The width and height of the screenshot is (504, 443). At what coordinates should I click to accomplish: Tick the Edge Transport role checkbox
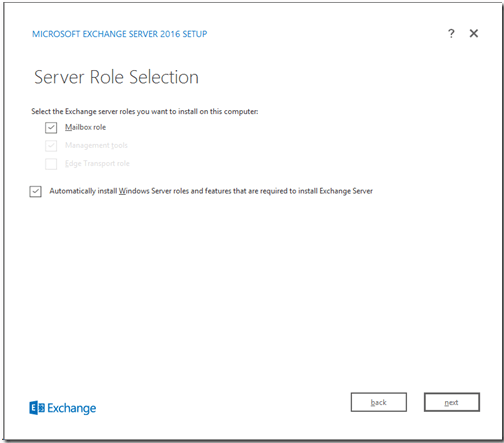51,164
